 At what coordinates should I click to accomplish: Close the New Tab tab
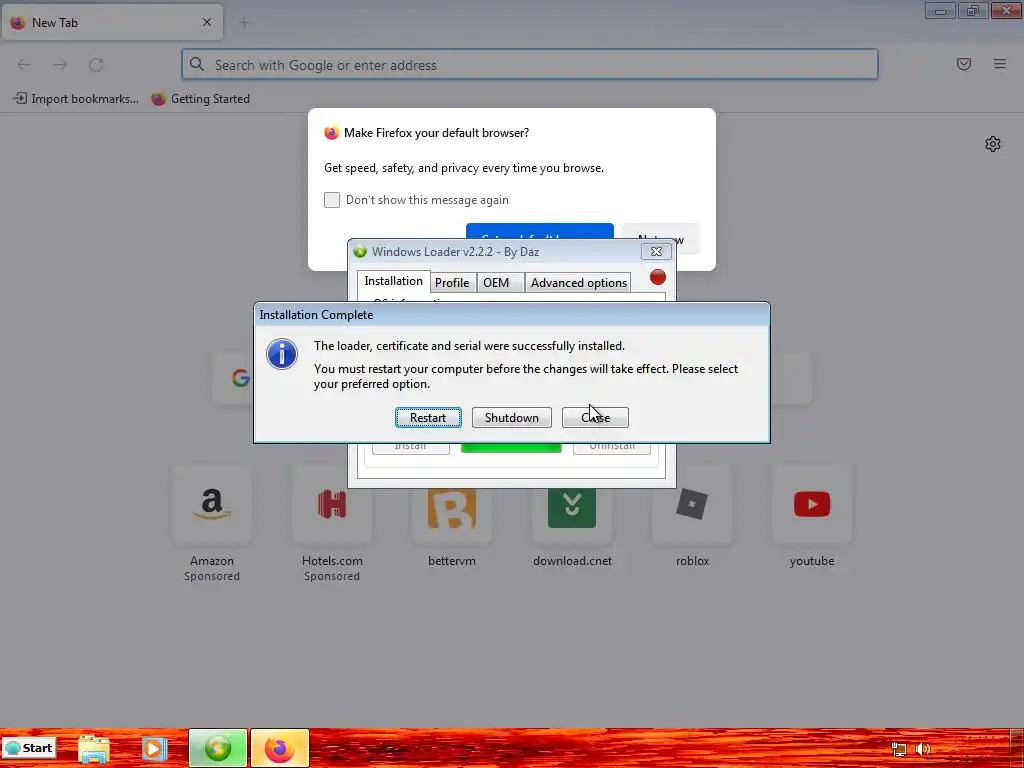[206, 22]
